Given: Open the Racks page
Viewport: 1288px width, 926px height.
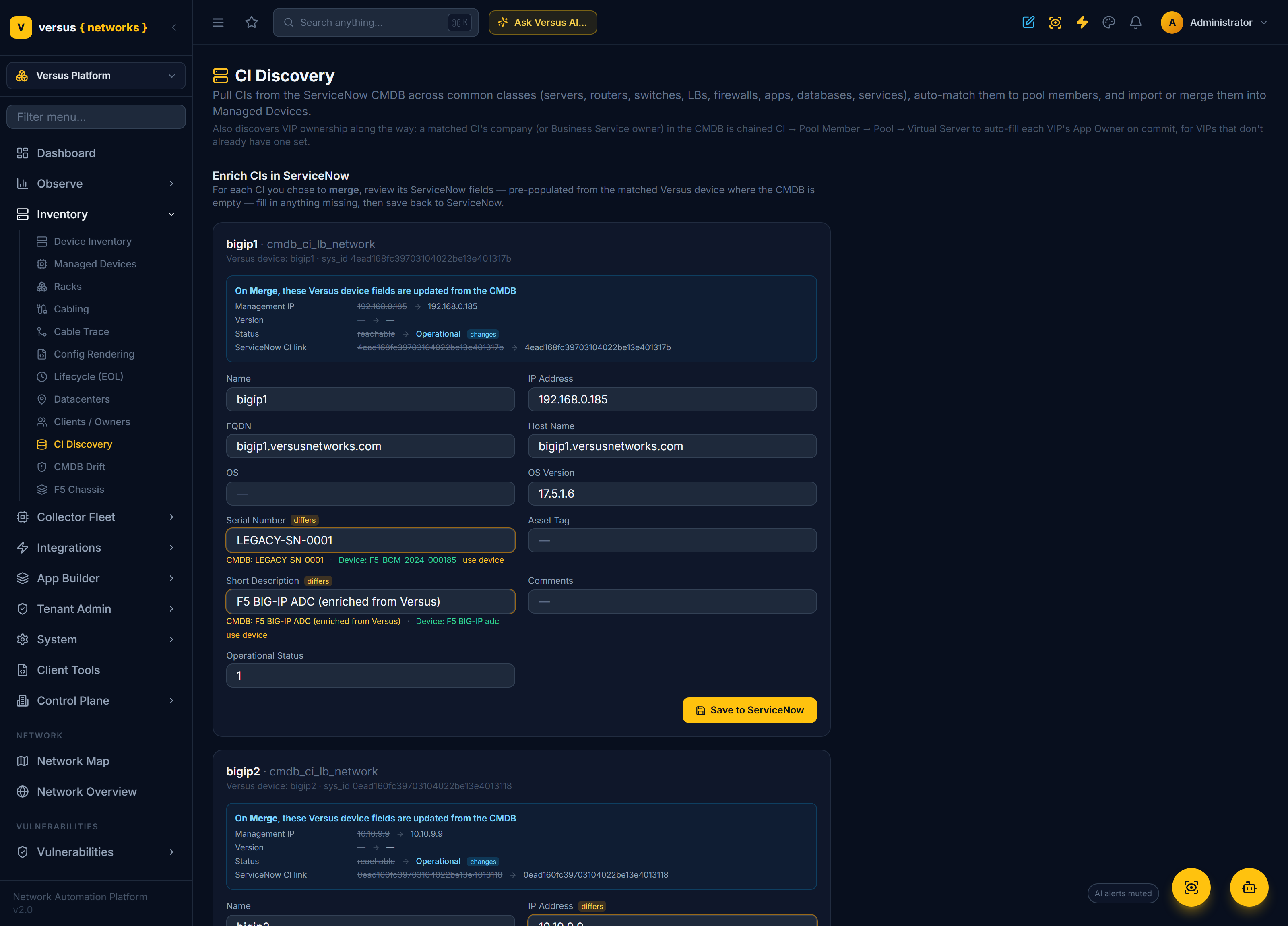Looking at the screenshot, I should 68,286.
